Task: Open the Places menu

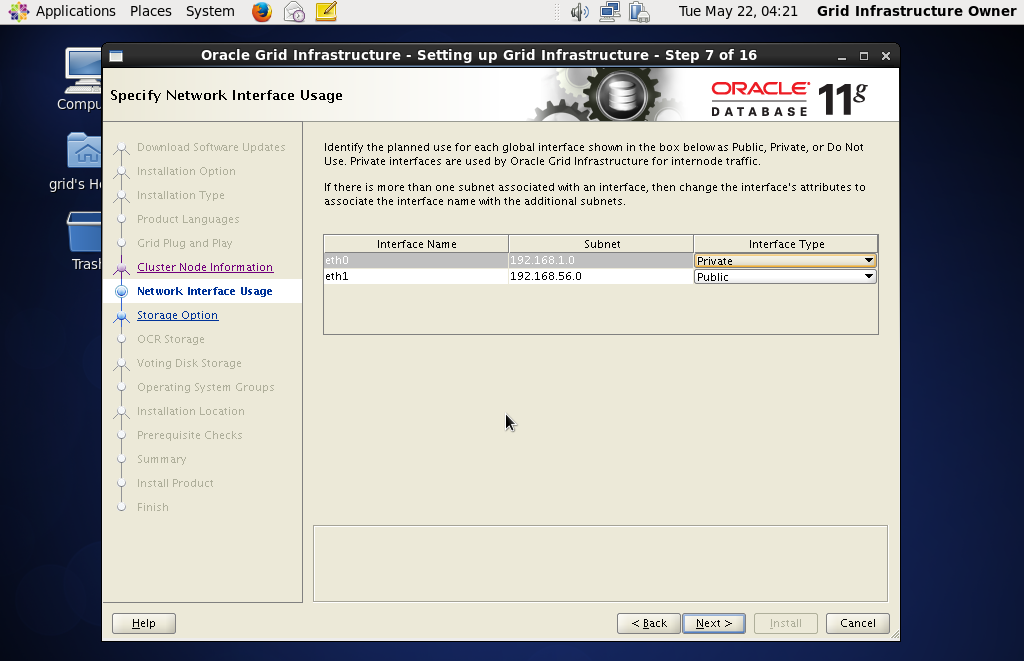Action: [150, 12]
